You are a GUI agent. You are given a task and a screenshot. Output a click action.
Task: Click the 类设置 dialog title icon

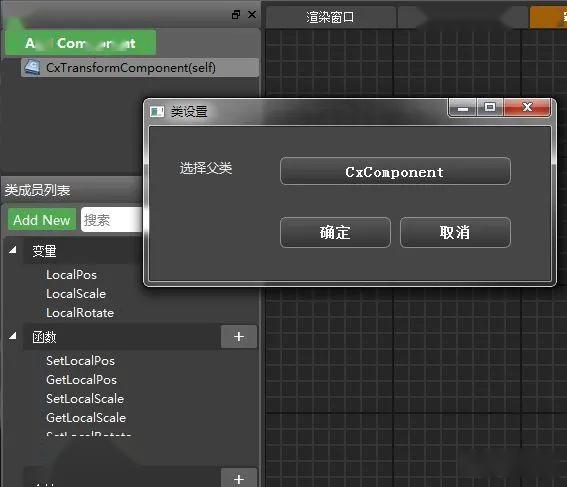coord(157,111)
